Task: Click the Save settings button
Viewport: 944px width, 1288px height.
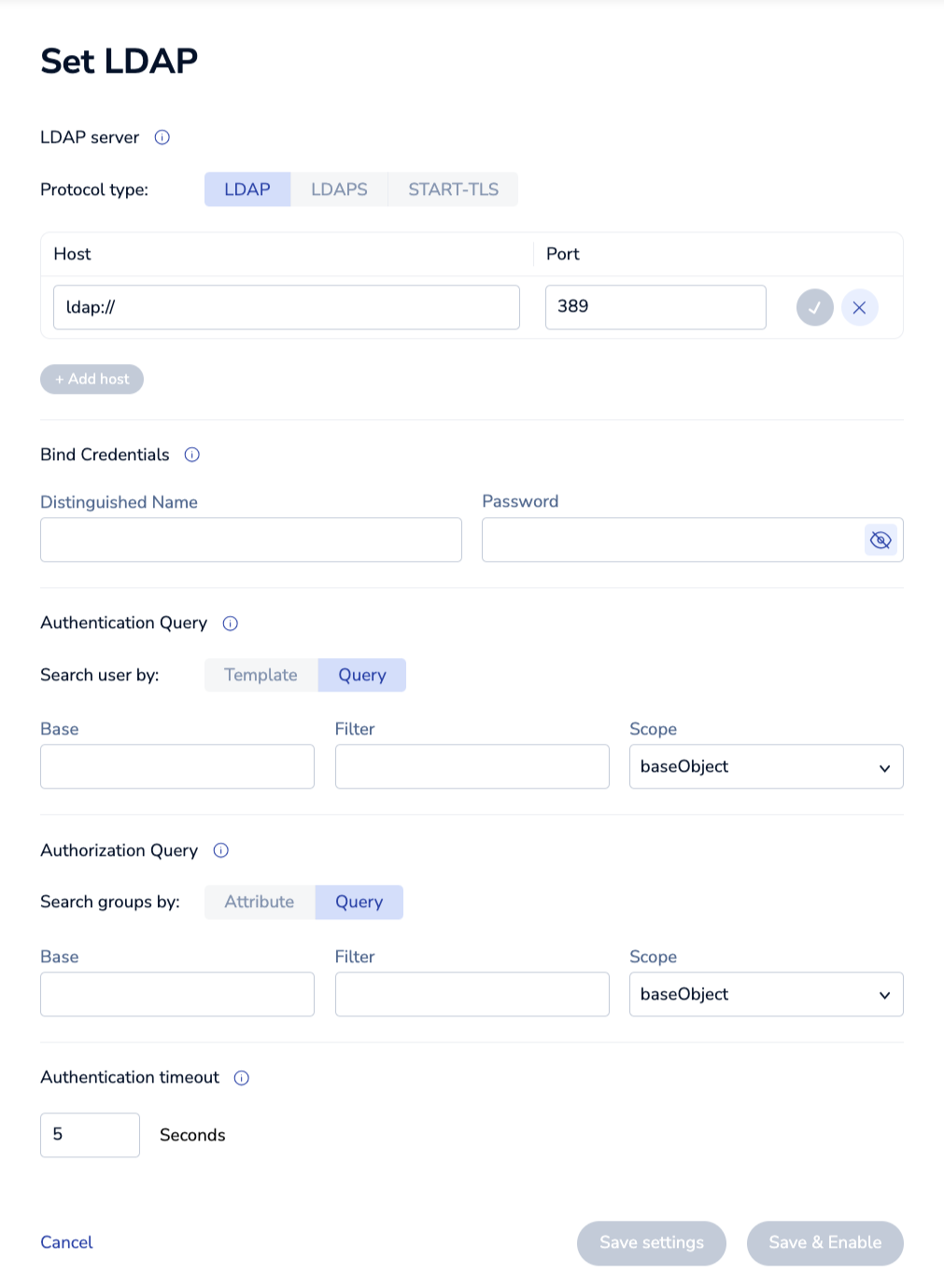Action: coord(651,1242)
